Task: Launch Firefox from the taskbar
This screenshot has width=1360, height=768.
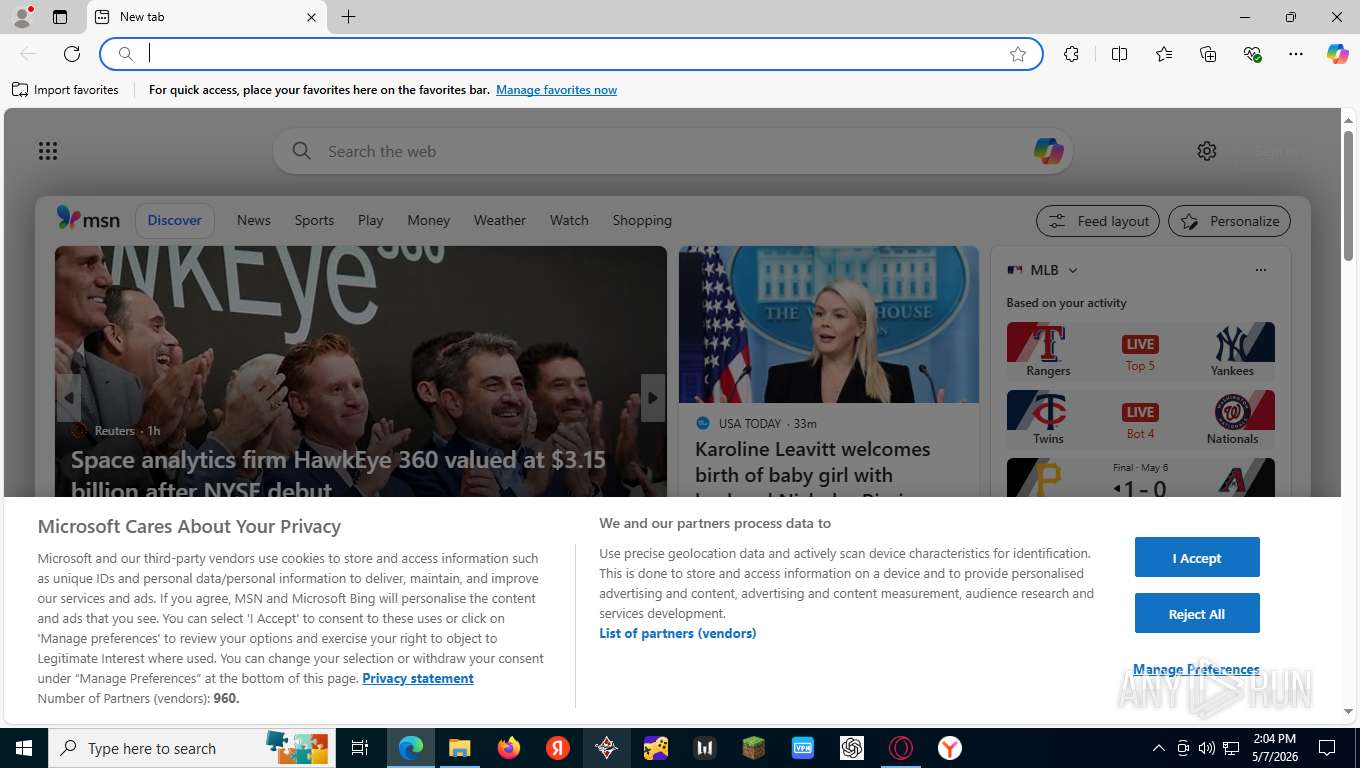Action: [x=509, y=748]
